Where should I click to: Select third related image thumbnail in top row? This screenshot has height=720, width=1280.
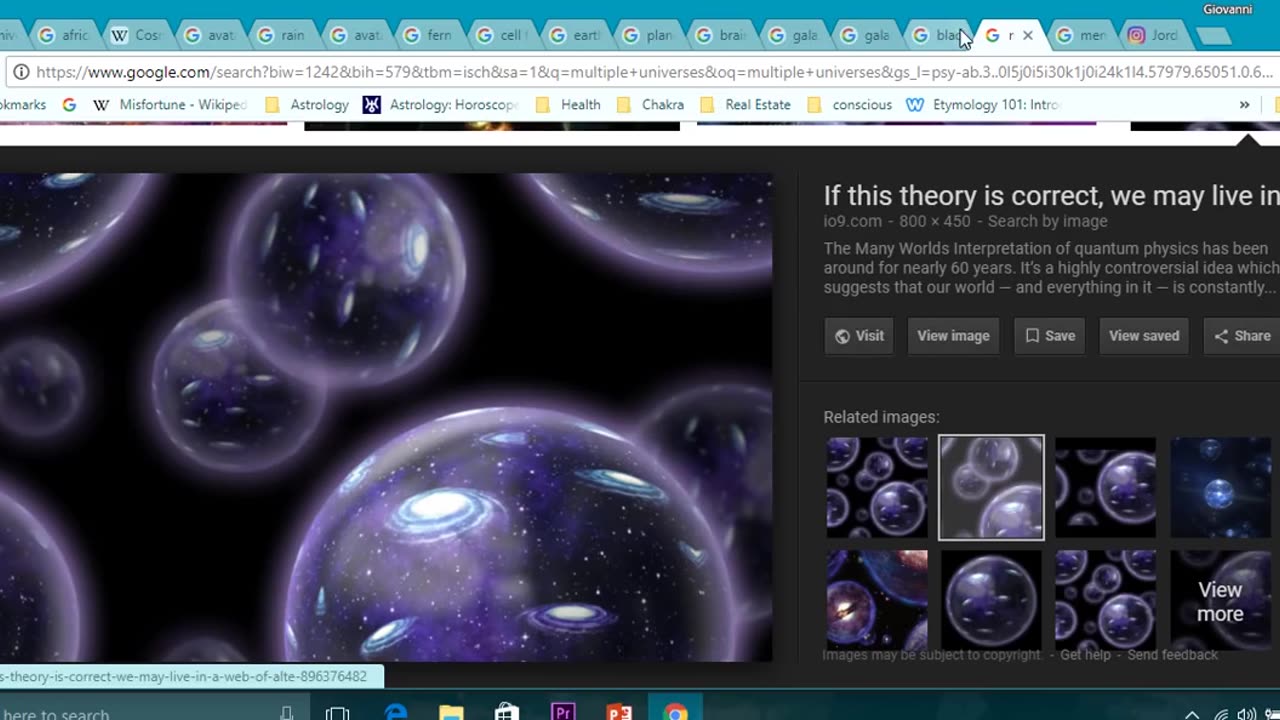coord(1105,487)
